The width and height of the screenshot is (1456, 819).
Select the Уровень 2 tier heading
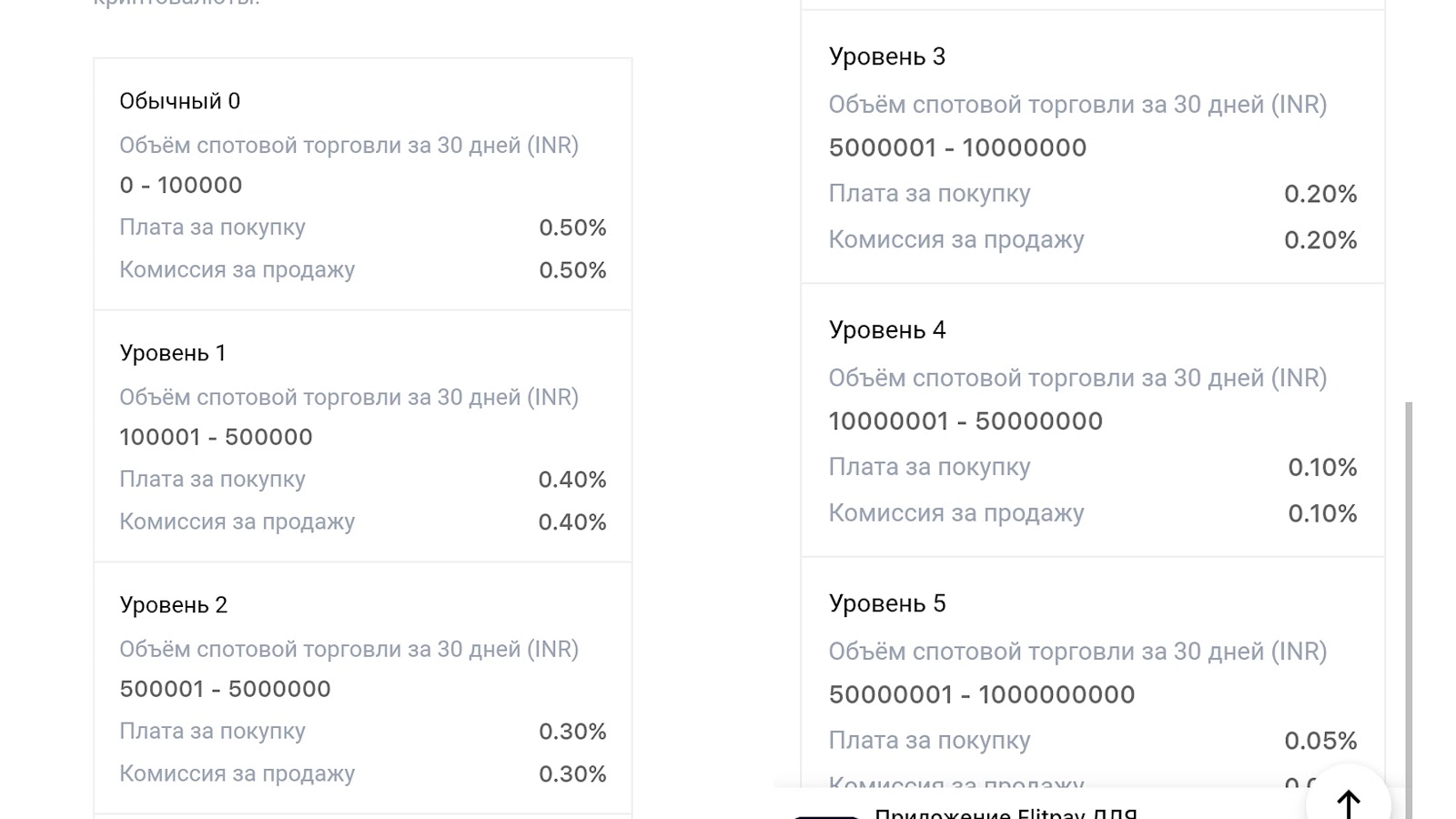point(174,605)
